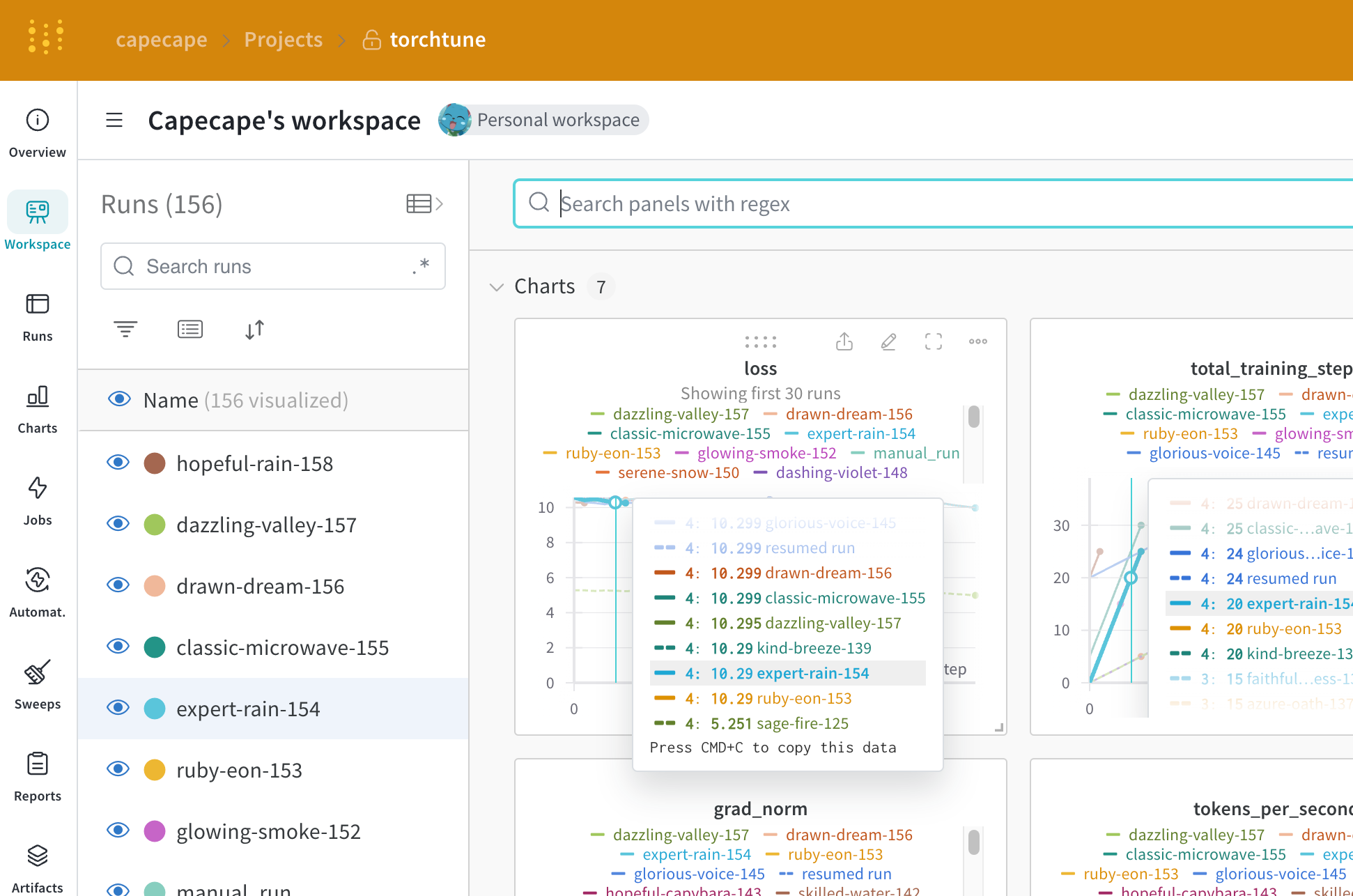
Task: Click the dazzling-valley-157 run color swatch
Action: (x=155, y=524)
